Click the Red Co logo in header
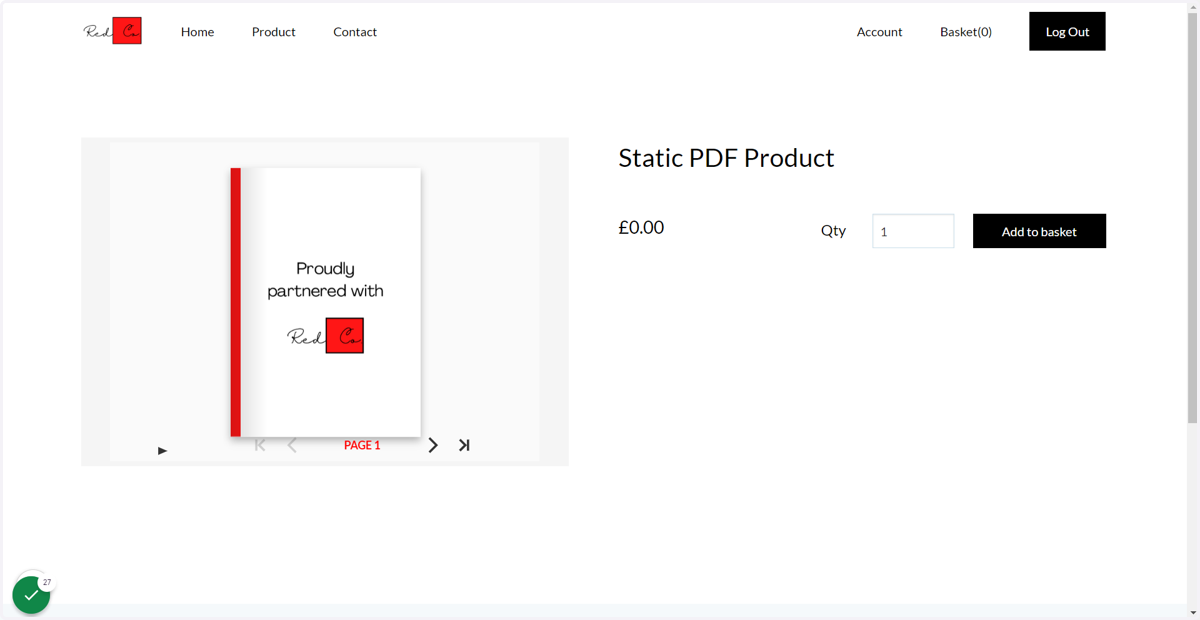The height and width of the screenshot is (620, 1200). (112, 31)
